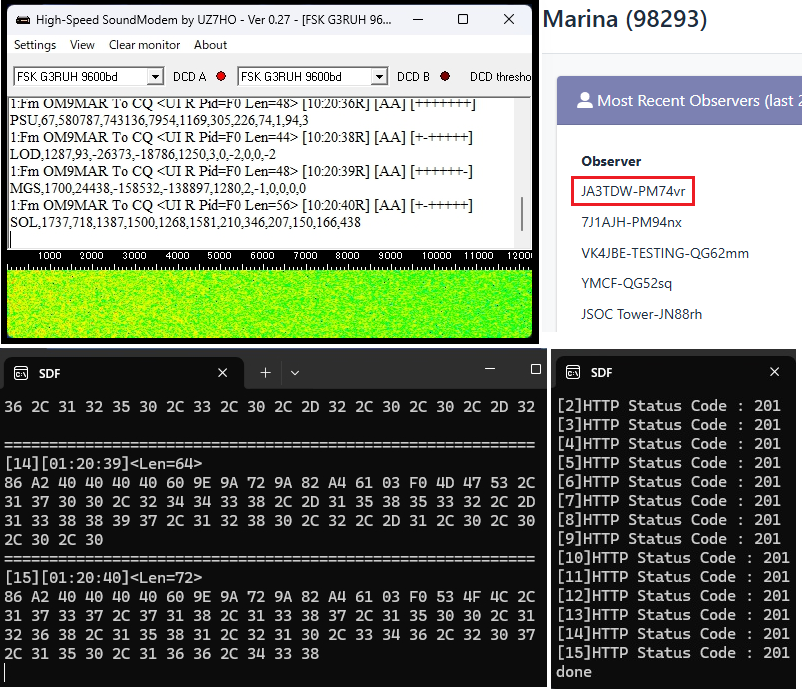Open observer 7J1AJH-PM94nx link
802x693 pixels.
pos(631,222)
